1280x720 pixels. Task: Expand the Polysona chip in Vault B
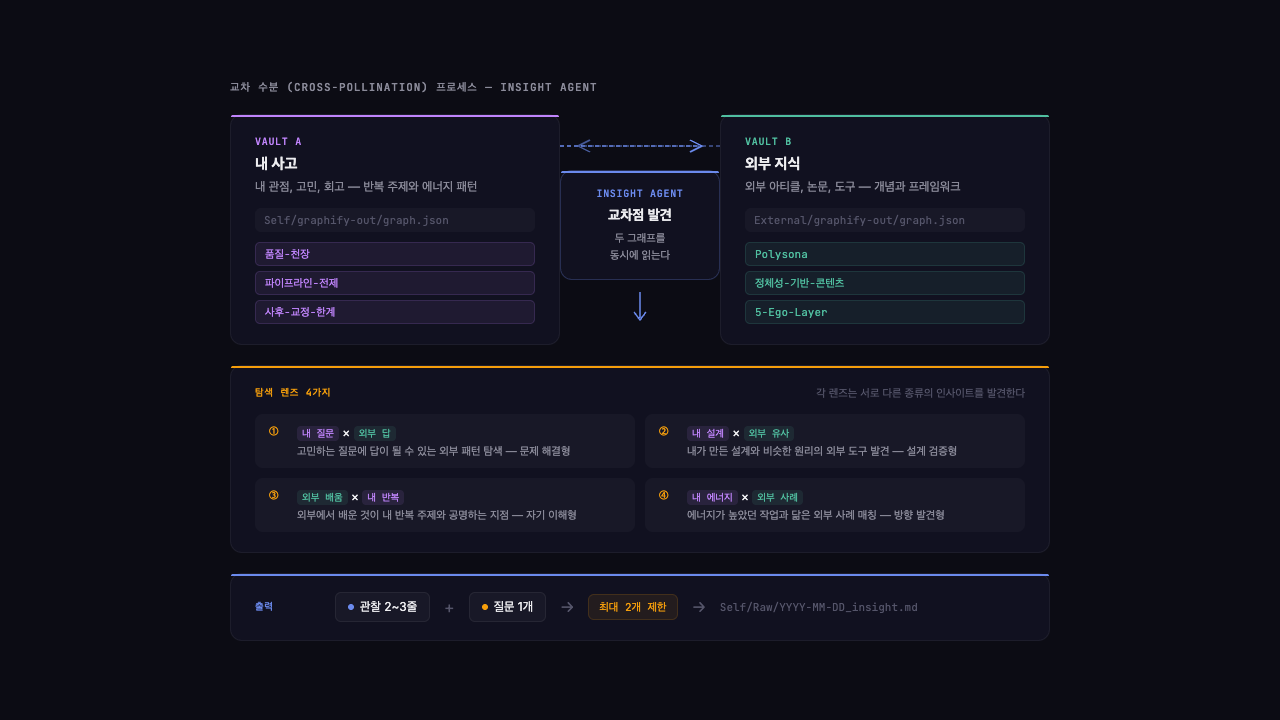(x=884, y=254)
